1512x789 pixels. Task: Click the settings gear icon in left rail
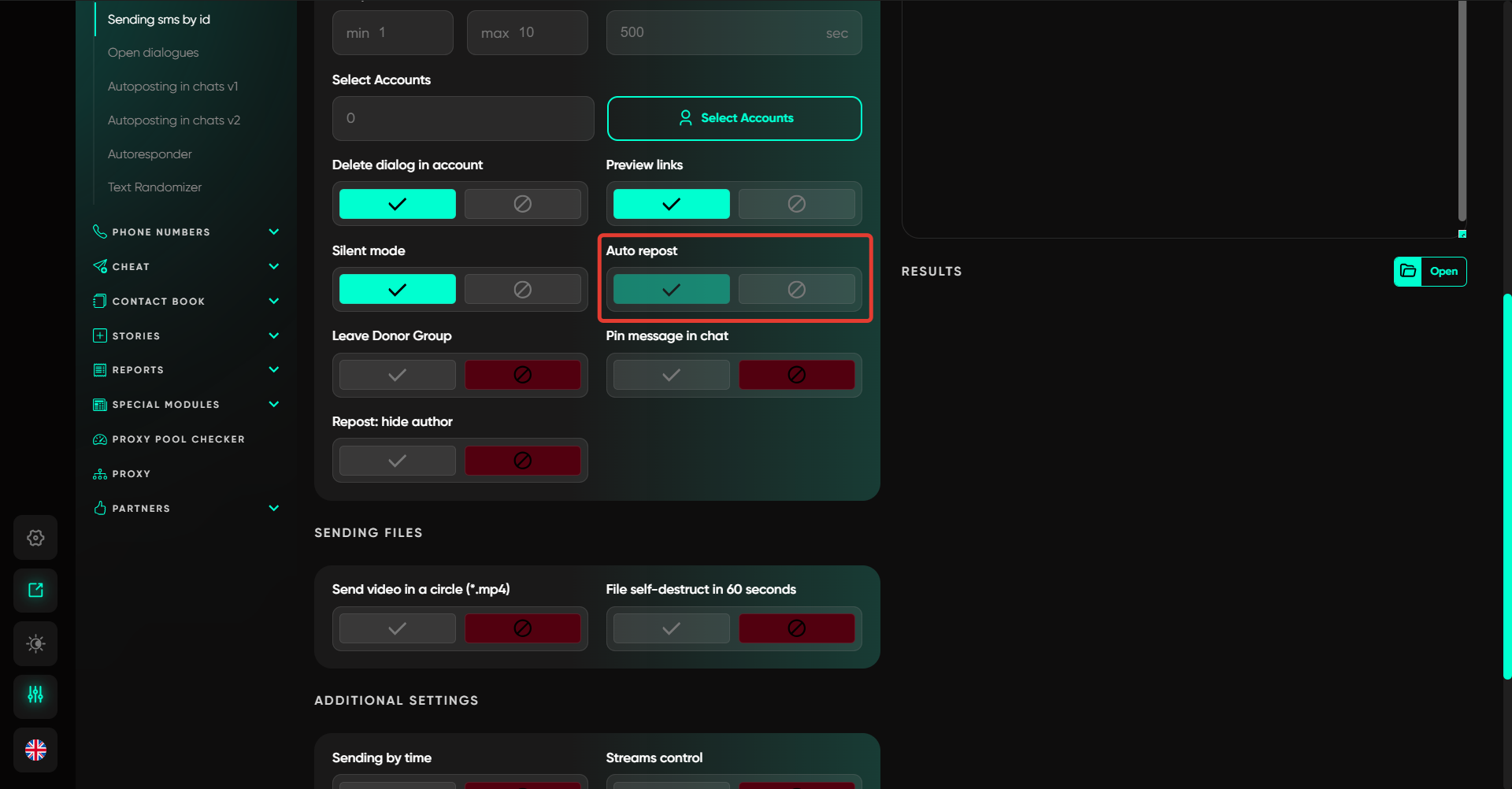[35, 538]
